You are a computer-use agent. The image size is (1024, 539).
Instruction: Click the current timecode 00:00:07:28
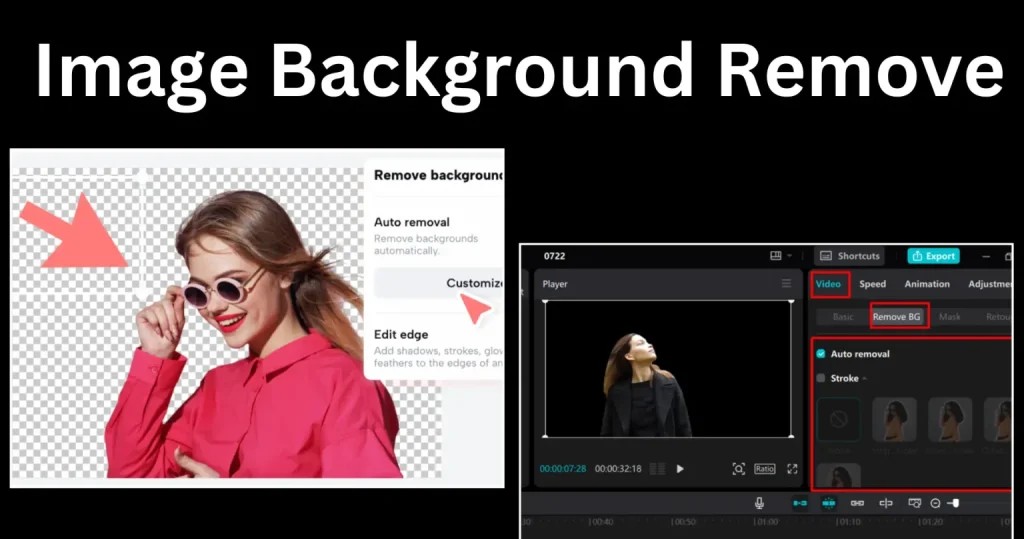tap(563, 468)
